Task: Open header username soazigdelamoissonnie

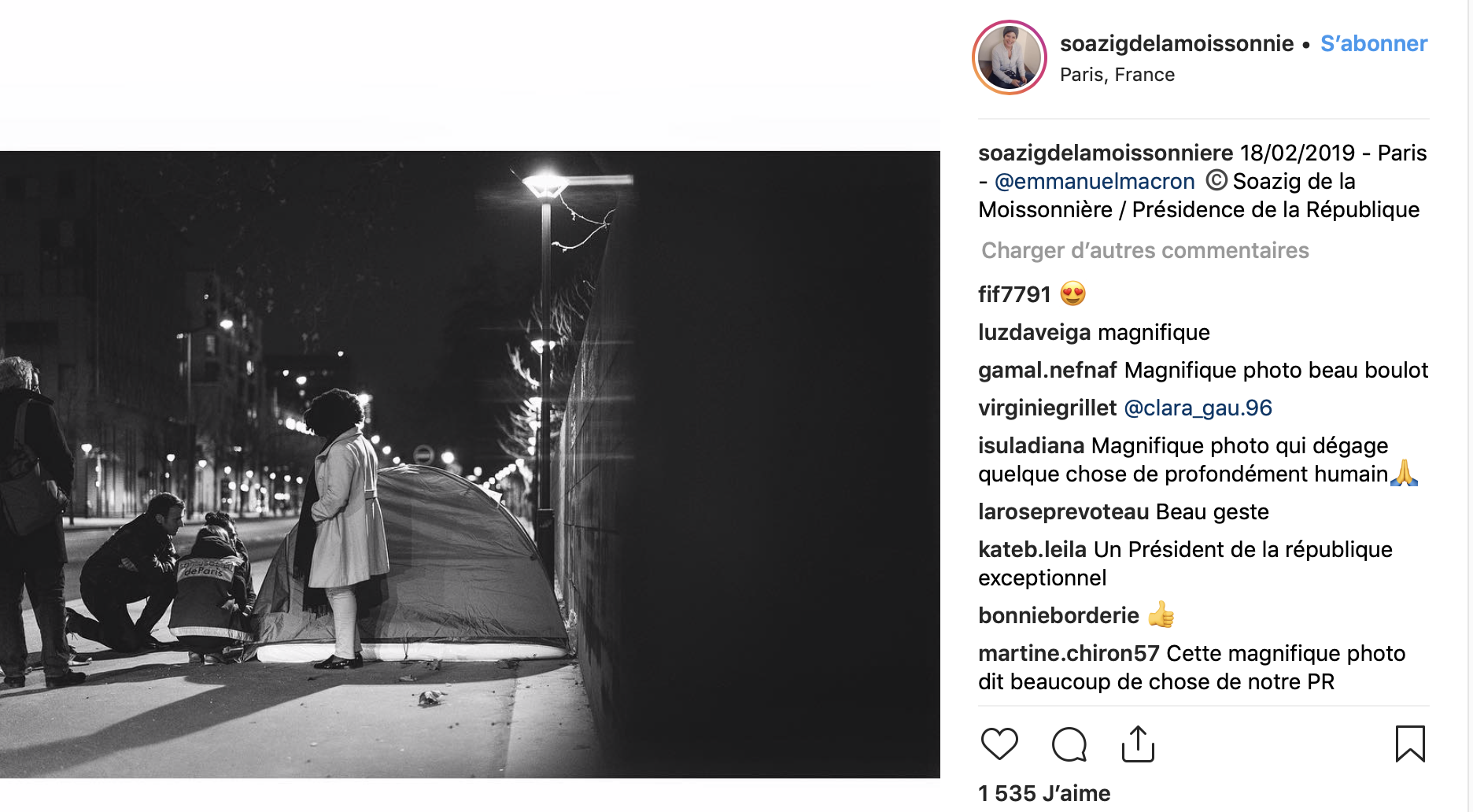Action: [x=1176, y=43]
